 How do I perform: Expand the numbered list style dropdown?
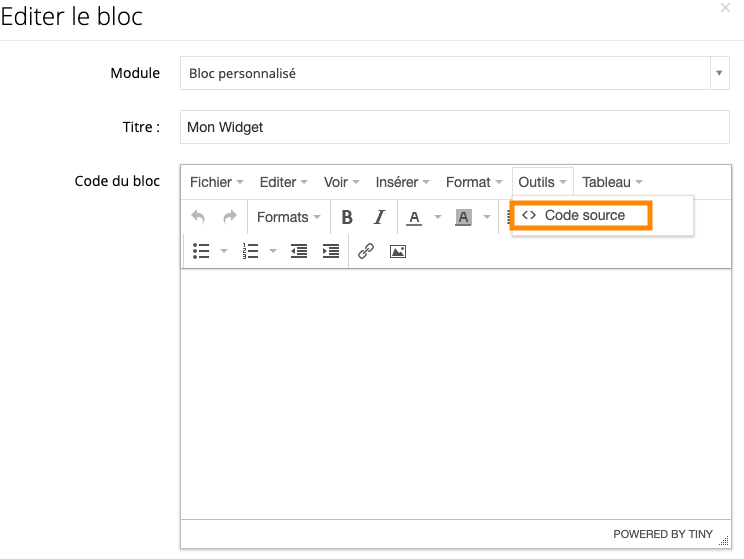click(x=273, y=251)
